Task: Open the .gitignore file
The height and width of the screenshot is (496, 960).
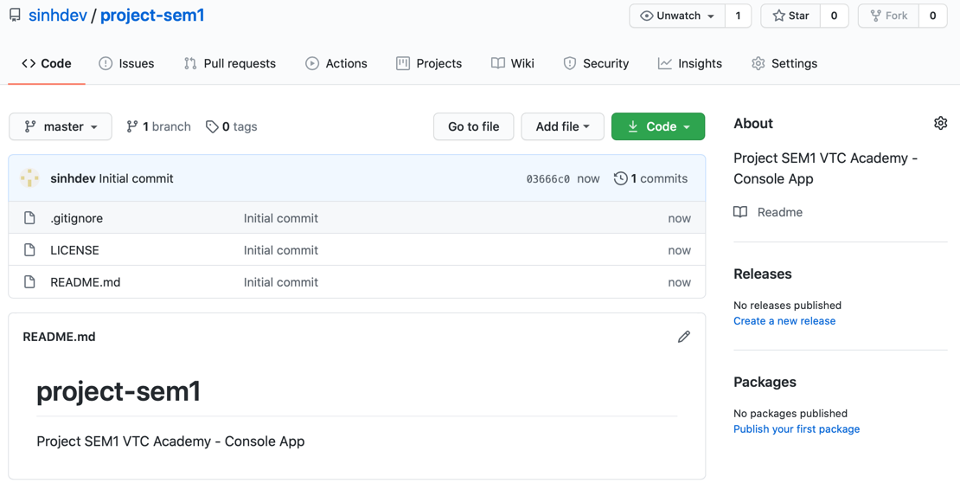Action: pyautogui.click(x=77, y=219)
